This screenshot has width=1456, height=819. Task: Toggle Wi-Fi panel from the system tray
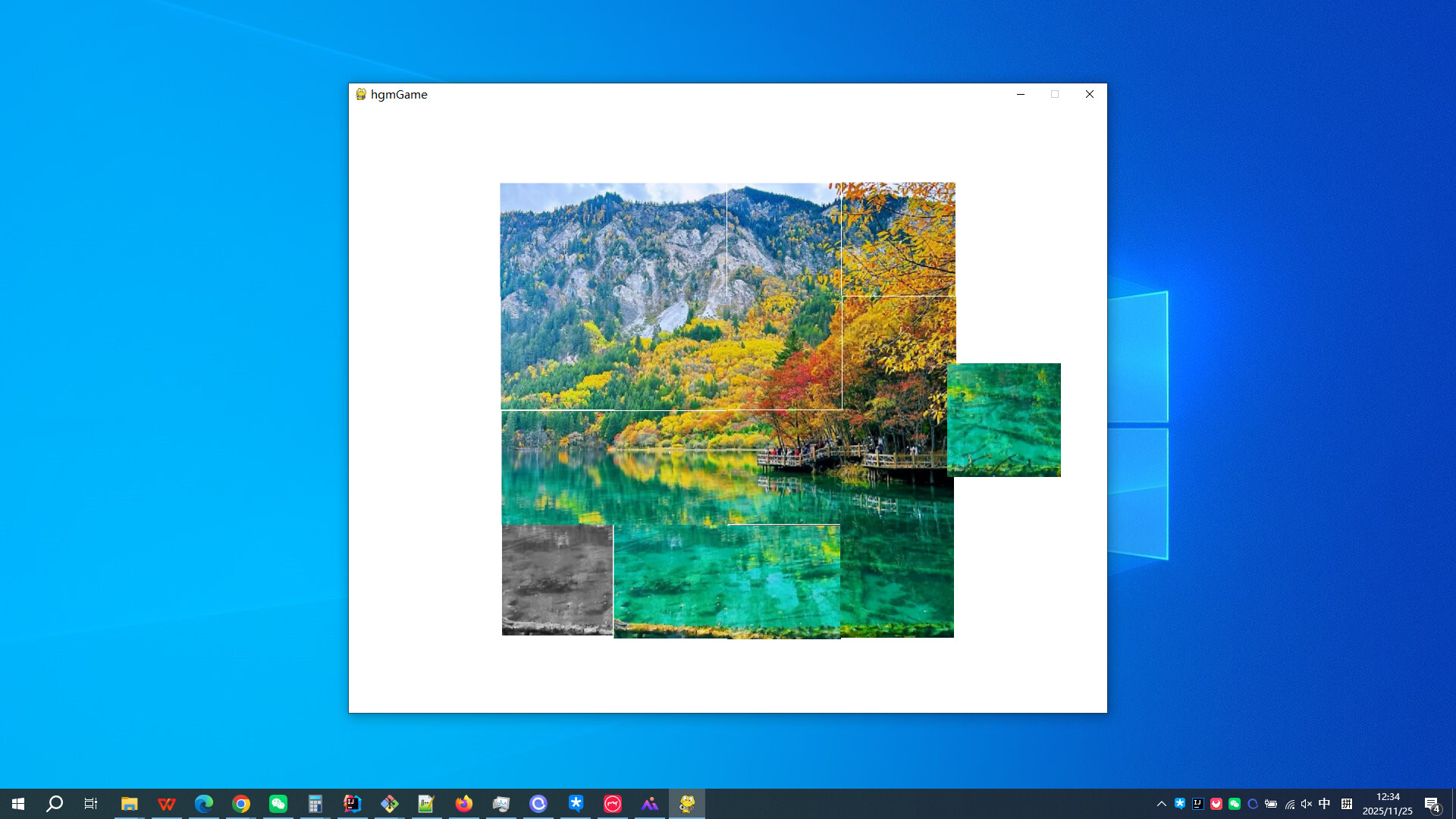(x=1289, y=803)
